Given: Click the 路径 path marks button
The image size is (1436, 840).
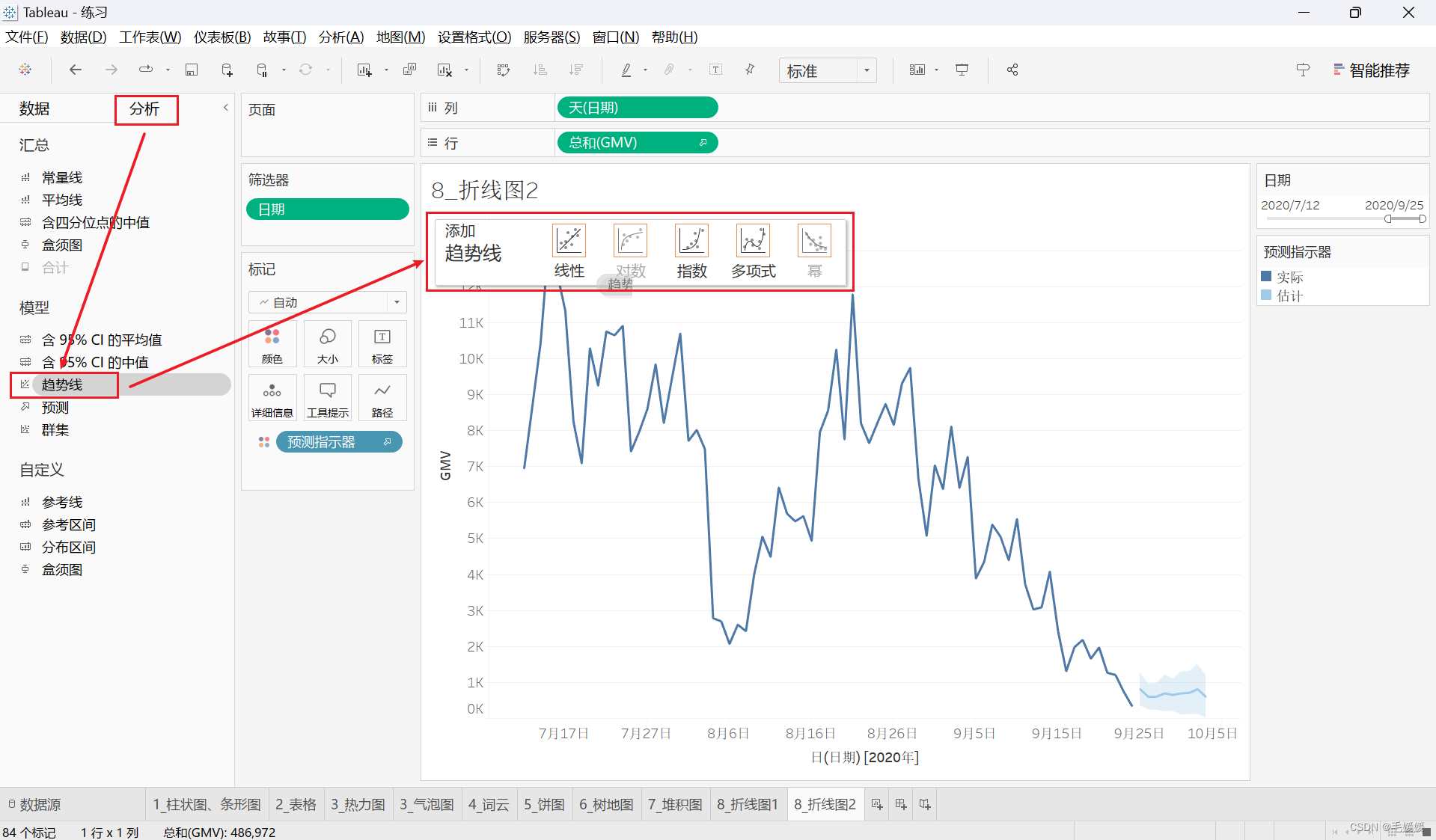Looking at the screenshot, I should [x=382, y=398].
